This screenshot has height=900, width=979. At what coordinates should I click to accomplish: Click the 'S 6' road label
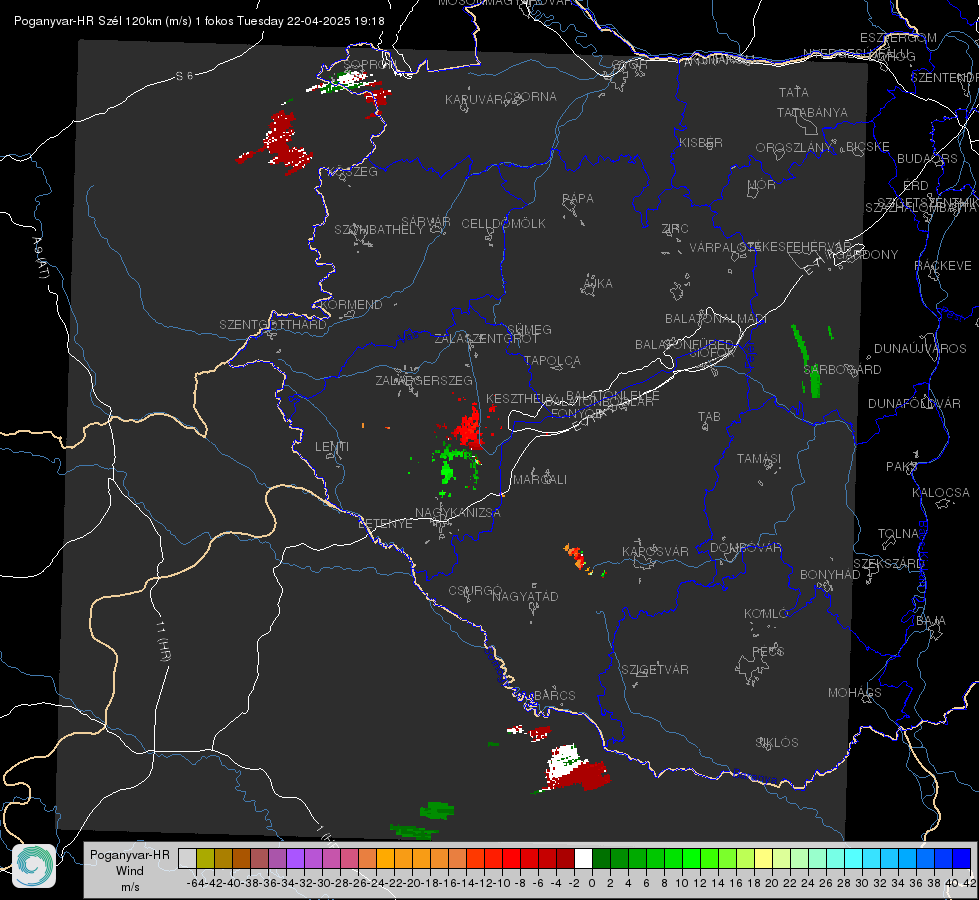pos(184,76)
